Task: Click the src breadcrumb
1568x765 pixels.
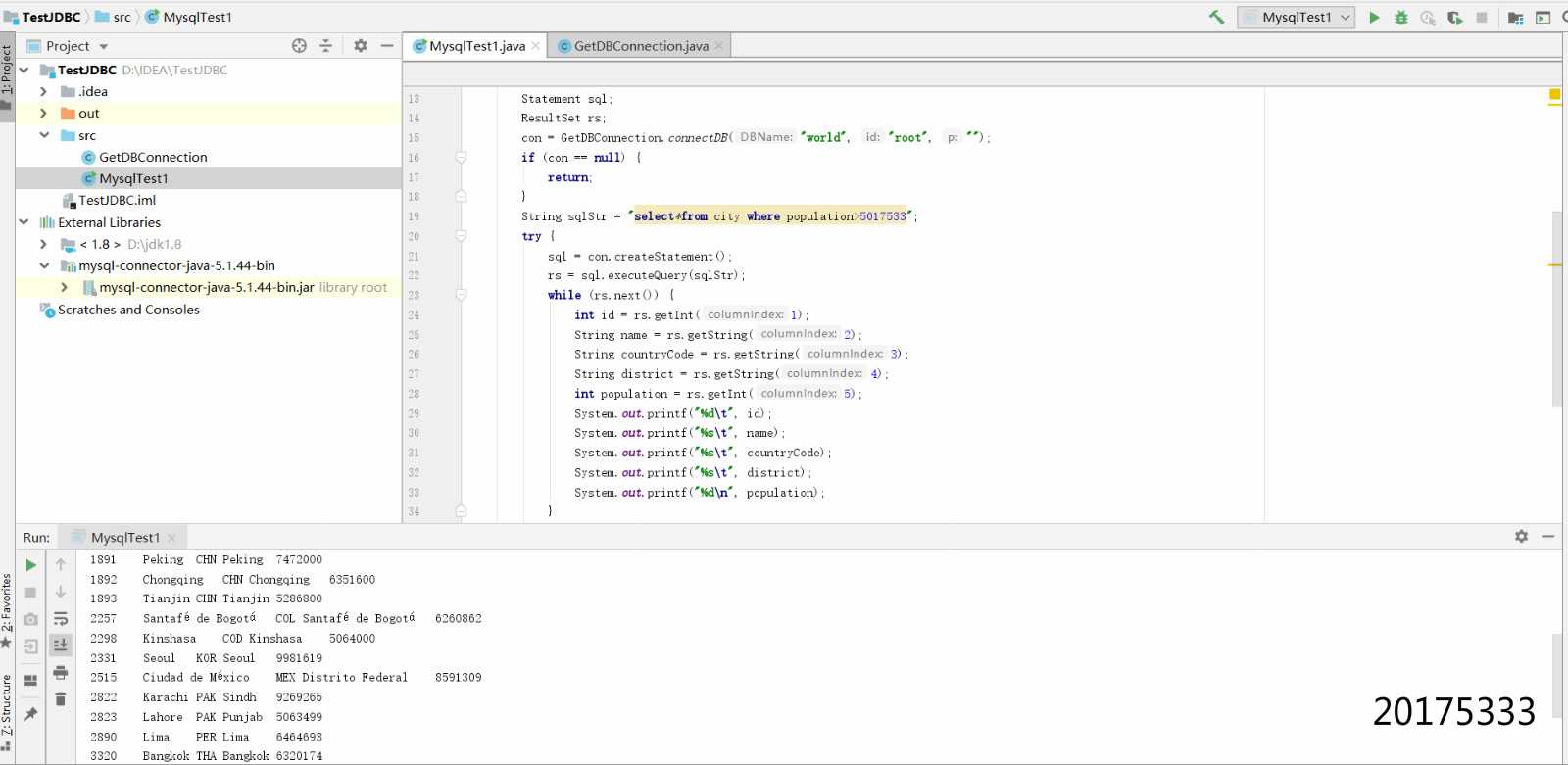Action: (113, 17)
